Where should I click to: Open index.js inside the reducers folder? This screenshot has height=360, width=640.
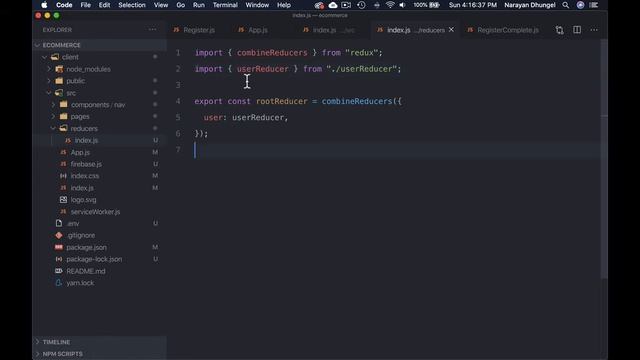pyautogui.click(x=86, y=140)
